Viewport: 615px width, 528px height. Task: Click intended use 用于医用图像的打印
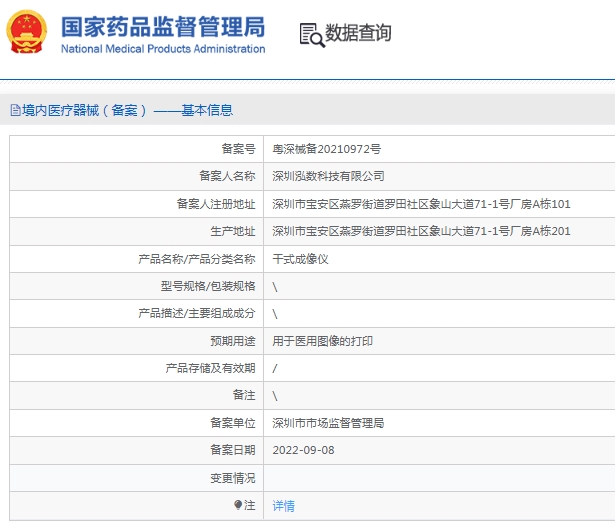coord(322,341)
